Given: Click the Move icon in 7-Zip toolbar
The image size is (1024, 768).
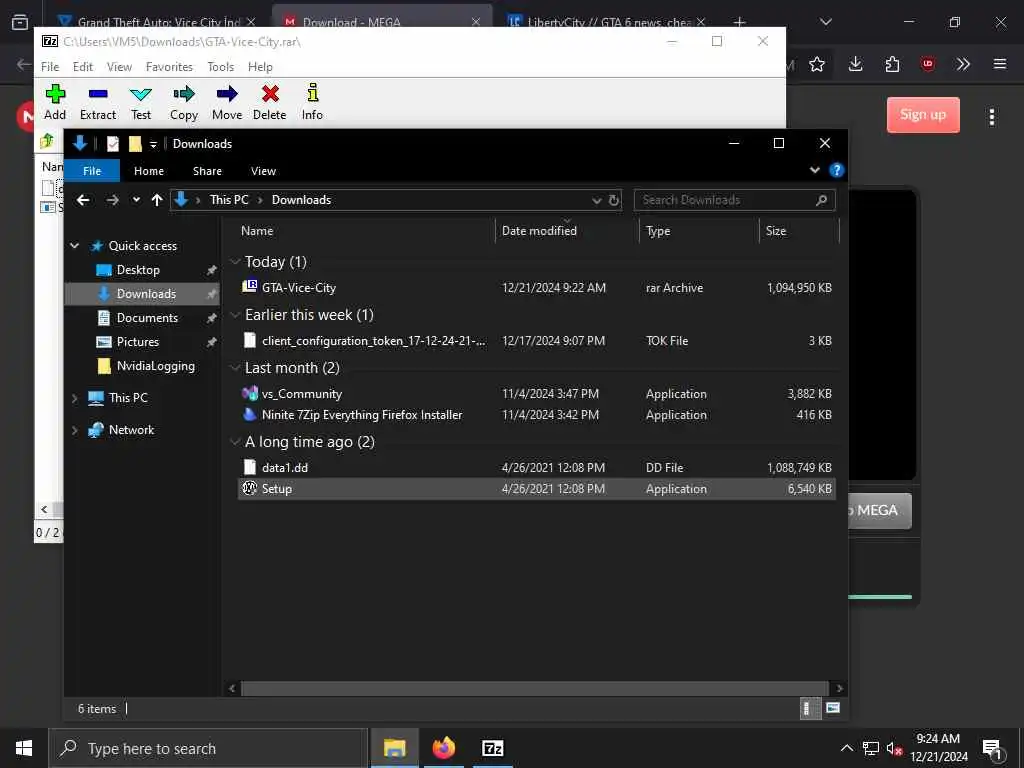Looking at the screenshot, I should (227, 103).
